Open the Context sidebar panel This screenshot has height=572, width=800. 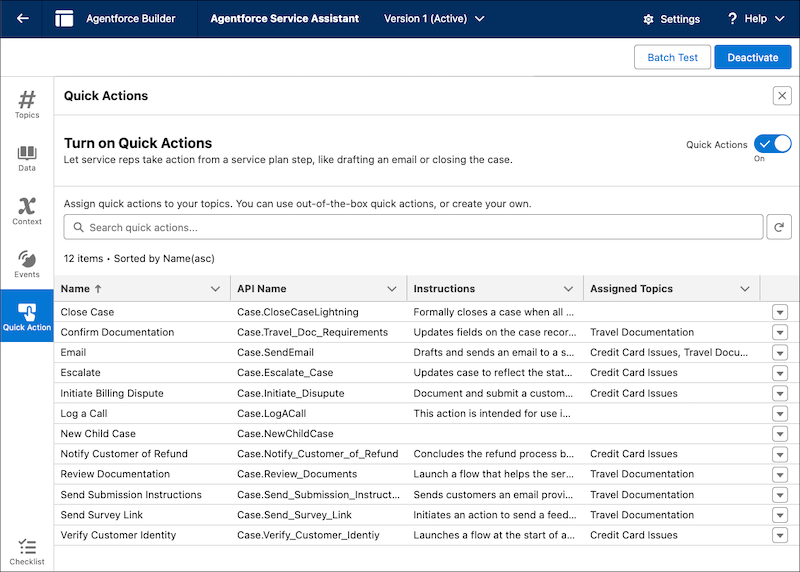tap(27, 211)
